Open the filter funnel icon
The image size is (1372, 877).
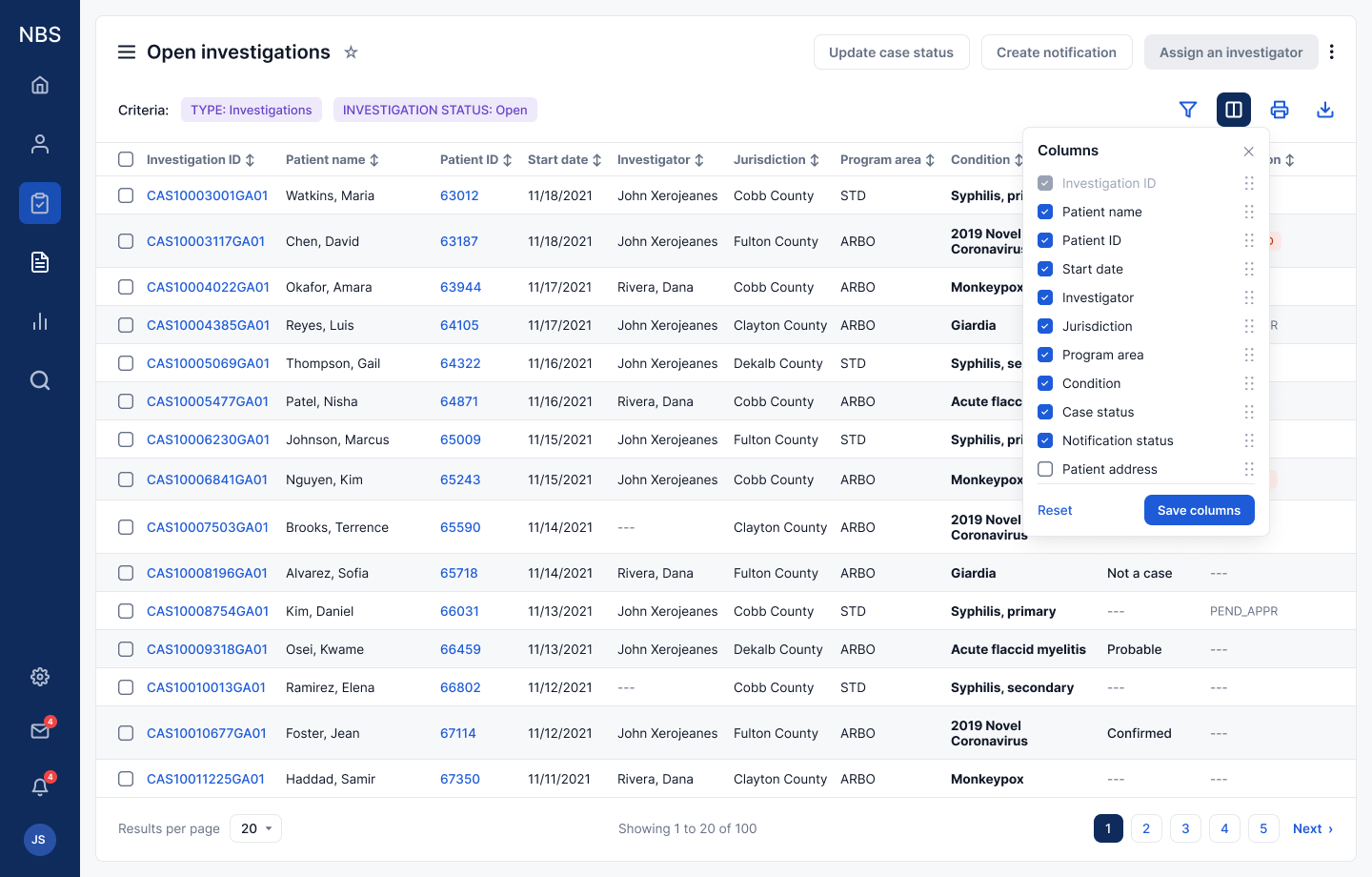pos(1188,110)
